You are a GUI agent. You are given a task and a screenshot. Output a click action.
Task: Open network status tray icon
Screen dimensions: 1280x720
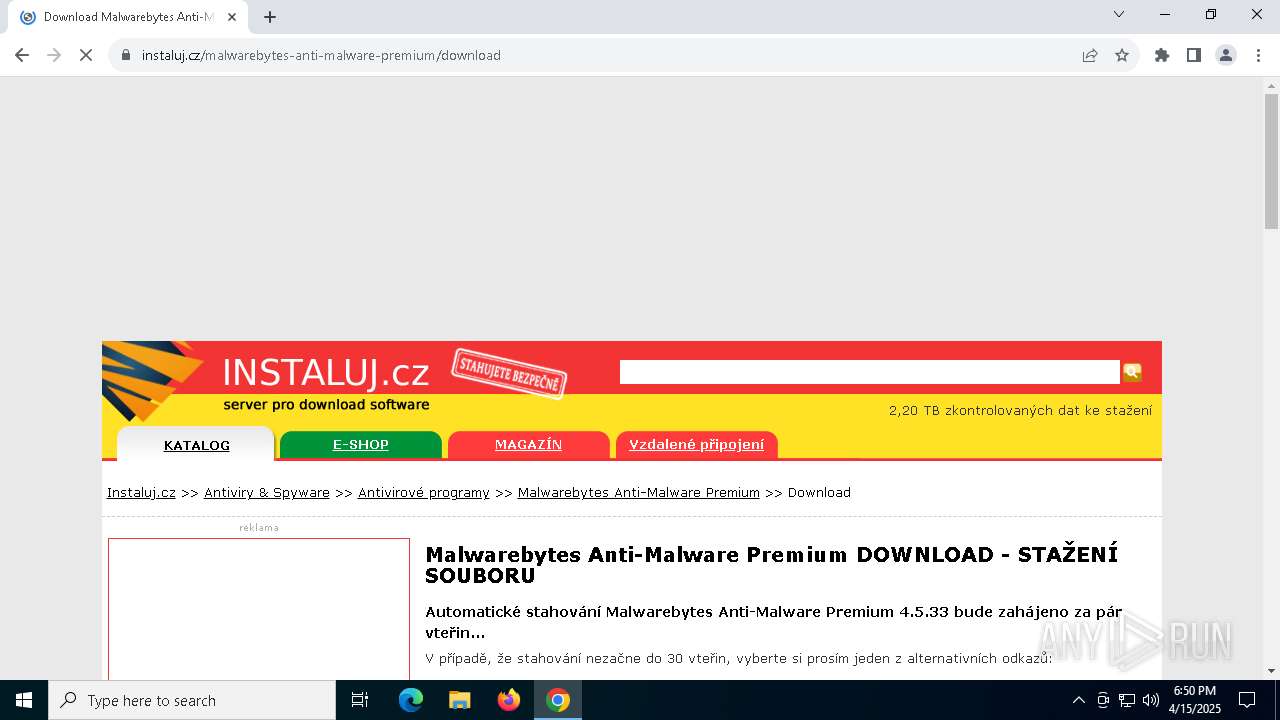point(1127,700)
